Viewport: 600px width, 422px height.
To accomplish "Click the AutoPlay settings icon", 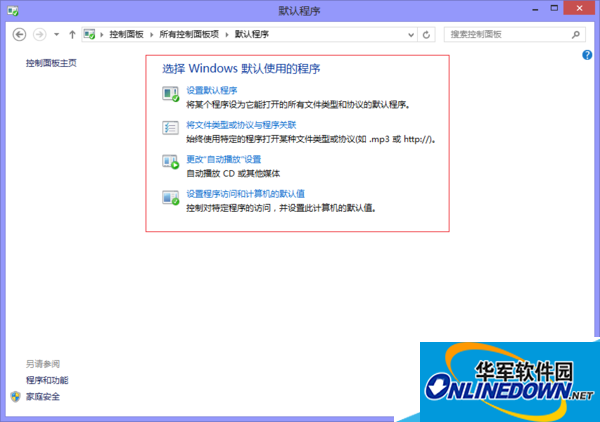I will [170, 163].
